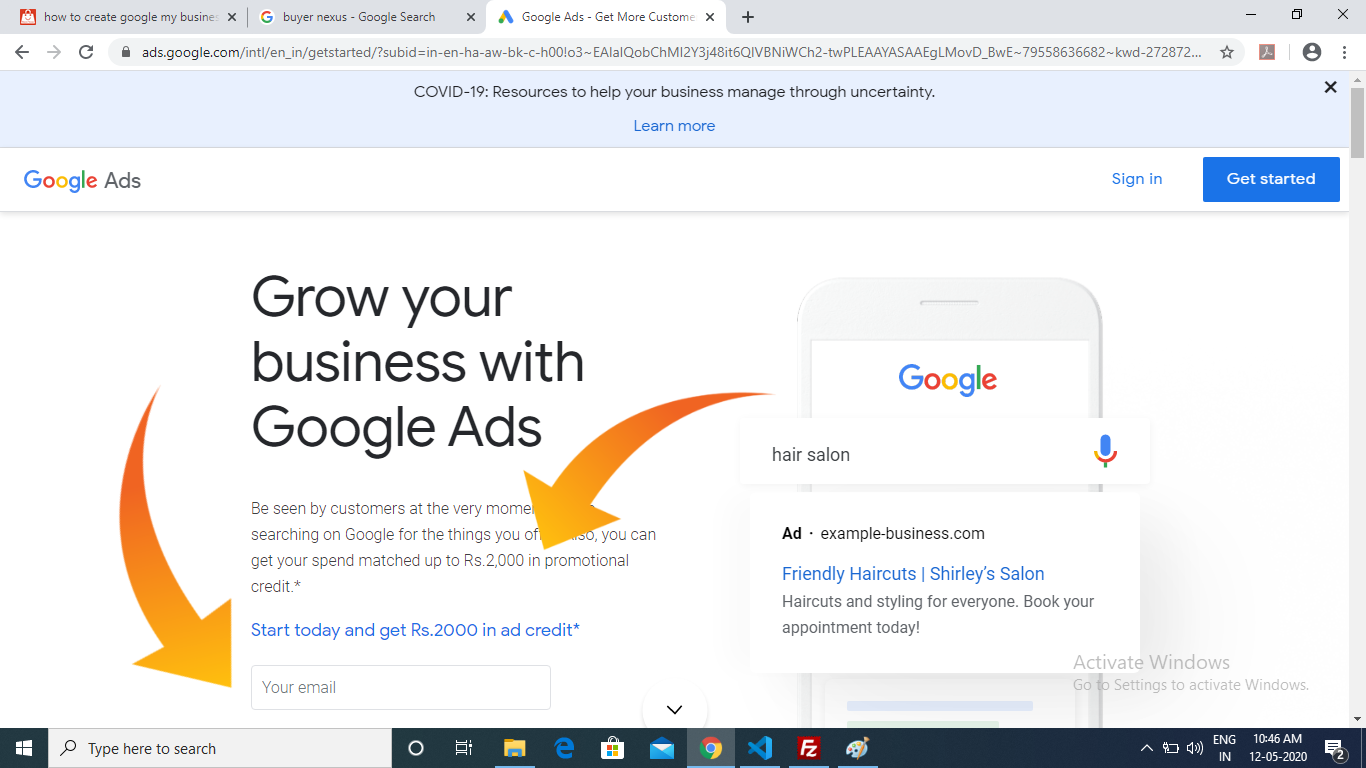
Task: Click the 'Grow your business with Google Ads' heading
Action: click(x=418, y=362)
